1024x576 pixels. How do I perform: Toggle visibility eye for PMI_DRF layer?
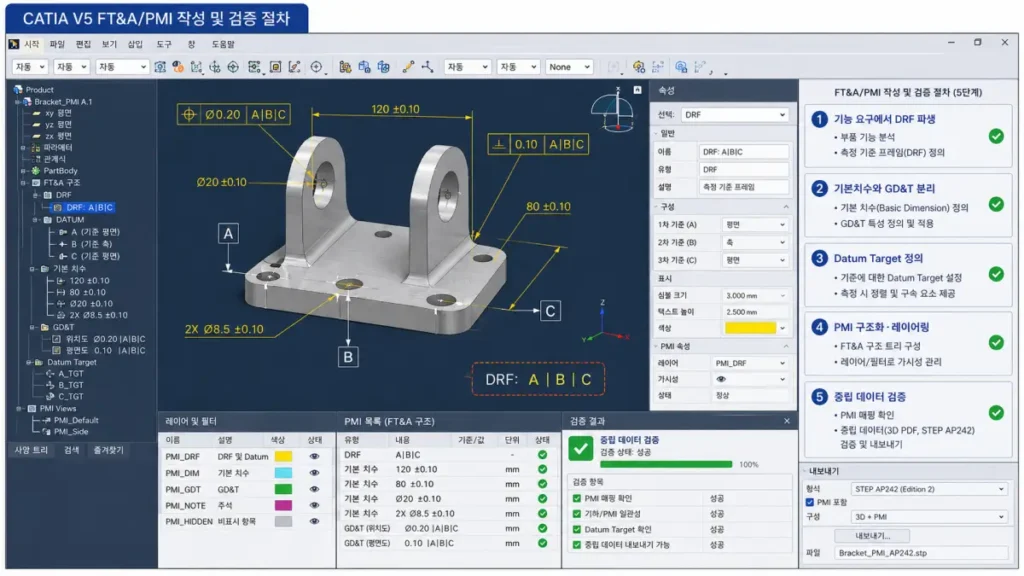tap(314, 456)
